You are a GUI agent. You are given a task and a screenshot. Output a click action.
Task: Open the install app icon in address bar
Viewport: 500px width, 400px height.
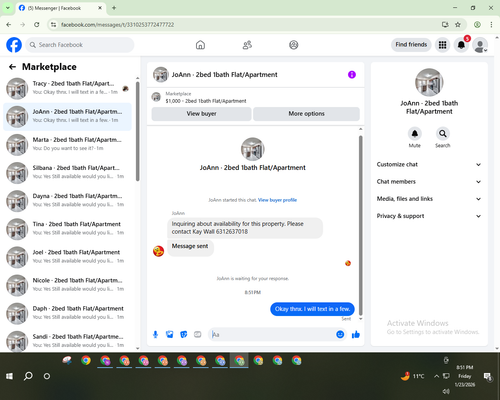pos(445,25)
